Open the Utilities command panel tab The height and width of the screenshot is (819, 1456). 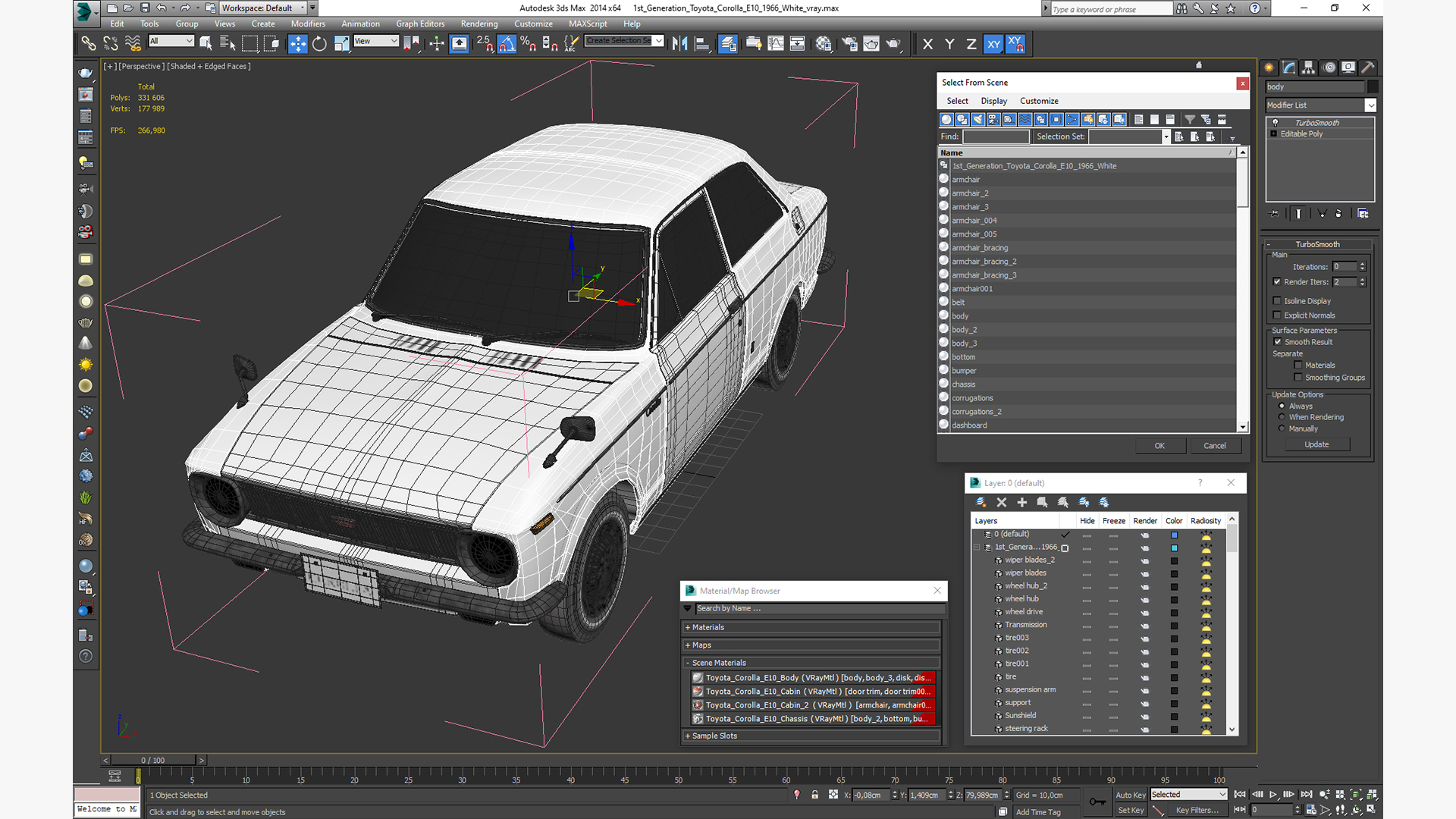click(x=1368, y=67)
